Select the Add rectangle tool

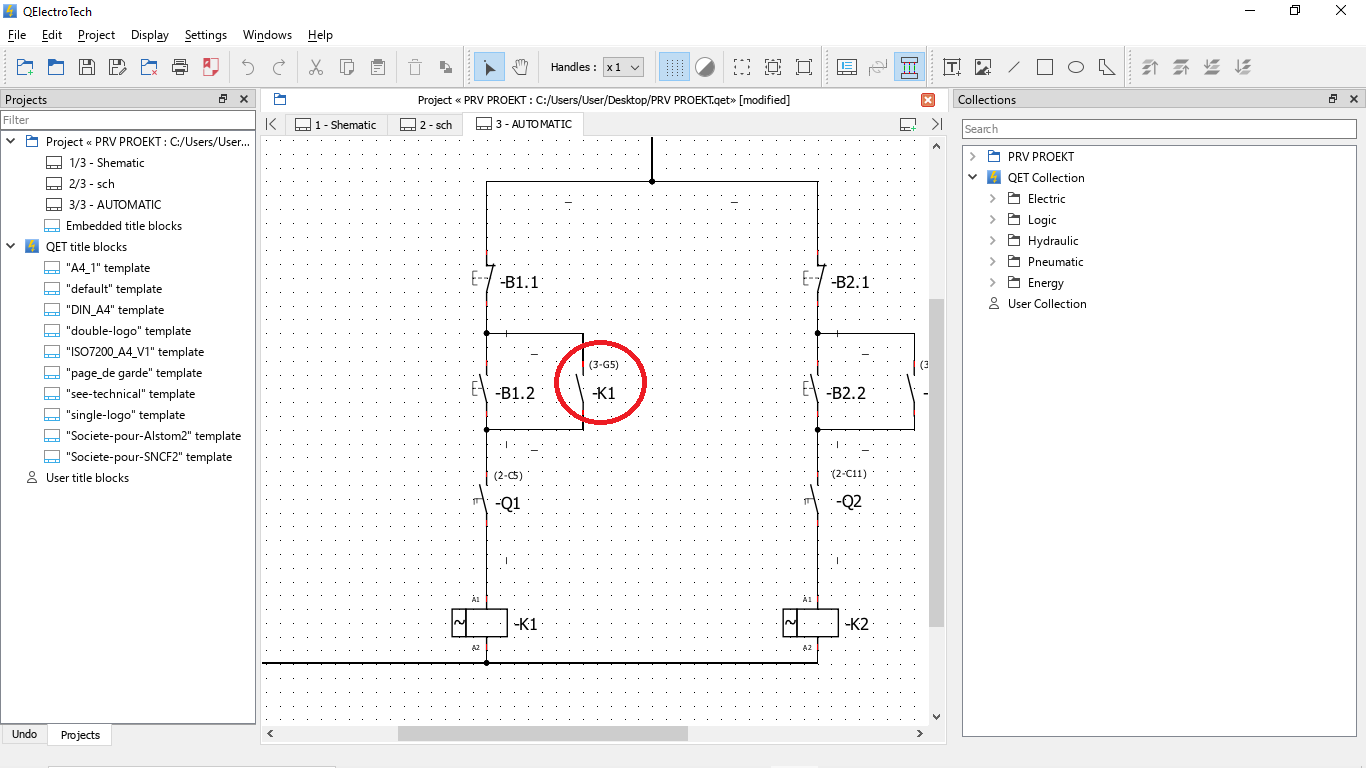[x=1045, y=67]
